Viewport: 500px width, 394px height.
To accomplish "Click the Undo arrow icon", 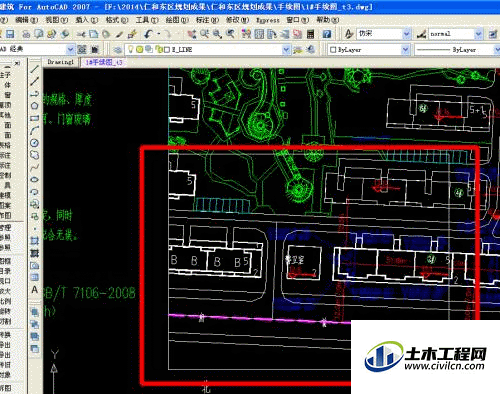I will point(149,34).
